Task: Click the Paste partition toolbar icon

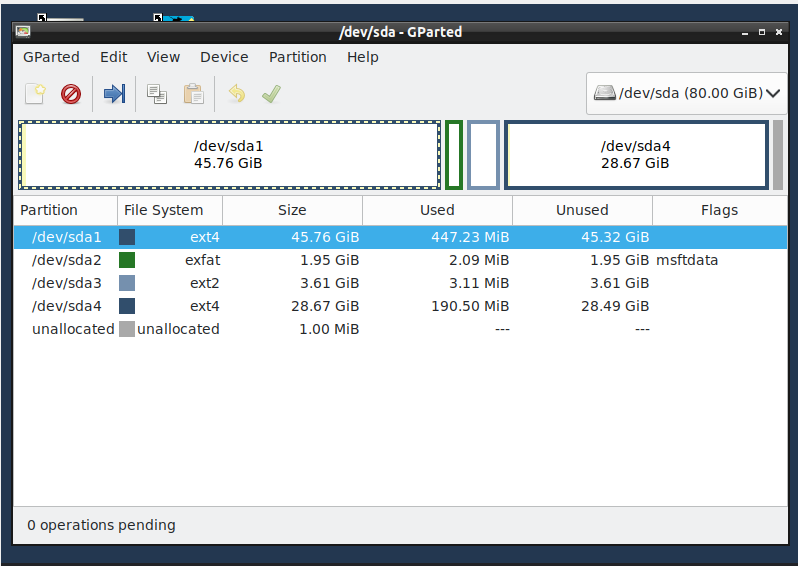Action: coord(193,94)
